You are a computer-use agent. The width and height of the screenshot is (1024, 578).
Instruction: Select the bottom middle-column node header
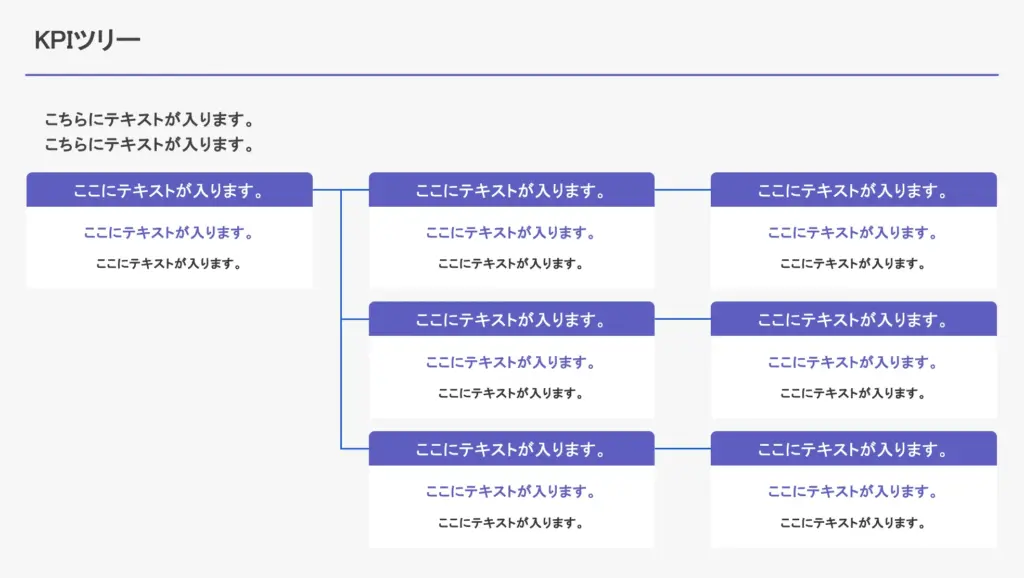(511, 449)
